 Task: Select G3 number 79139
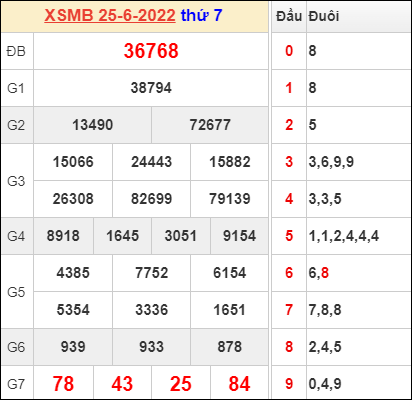(230, 199)
